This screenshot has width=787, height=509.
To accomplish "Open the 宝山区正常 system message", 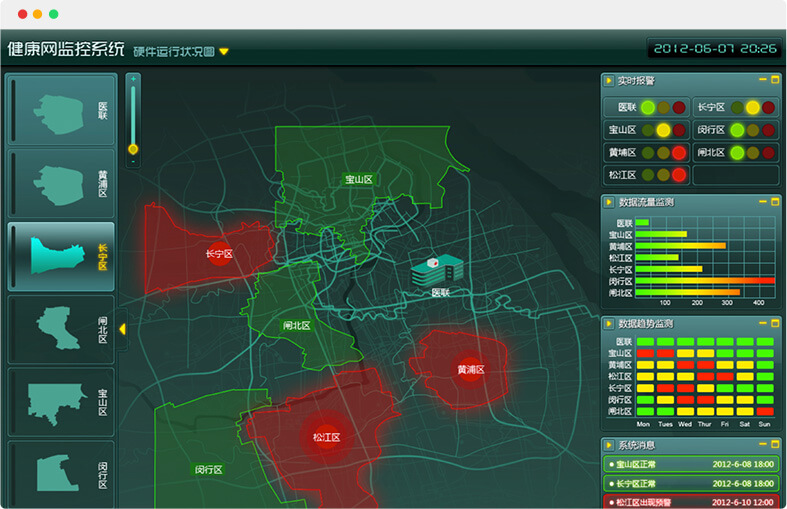I will (x=690, y=464).
